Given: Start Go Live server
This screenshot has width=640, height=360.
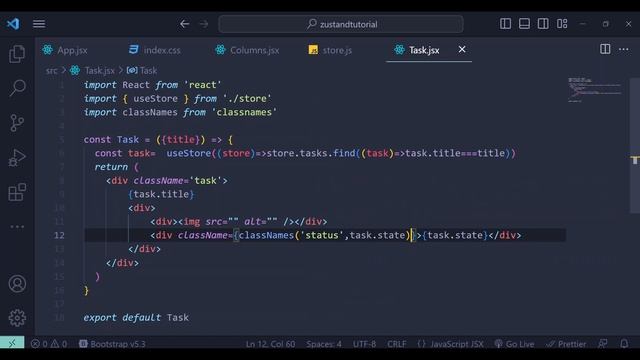Looking at the screenshot, I should tap(514, 344).
